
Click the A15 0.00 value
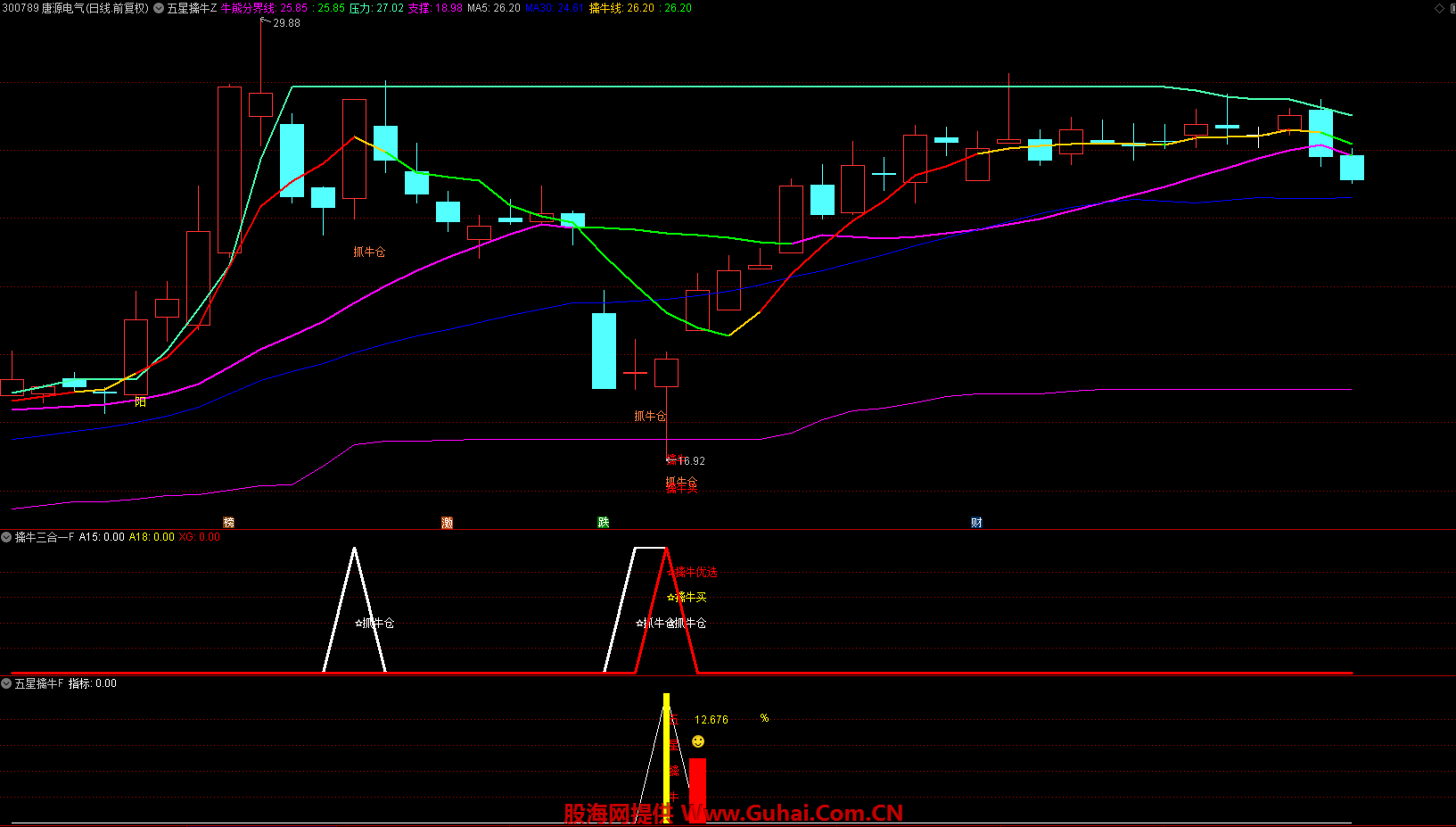point(102,537)
